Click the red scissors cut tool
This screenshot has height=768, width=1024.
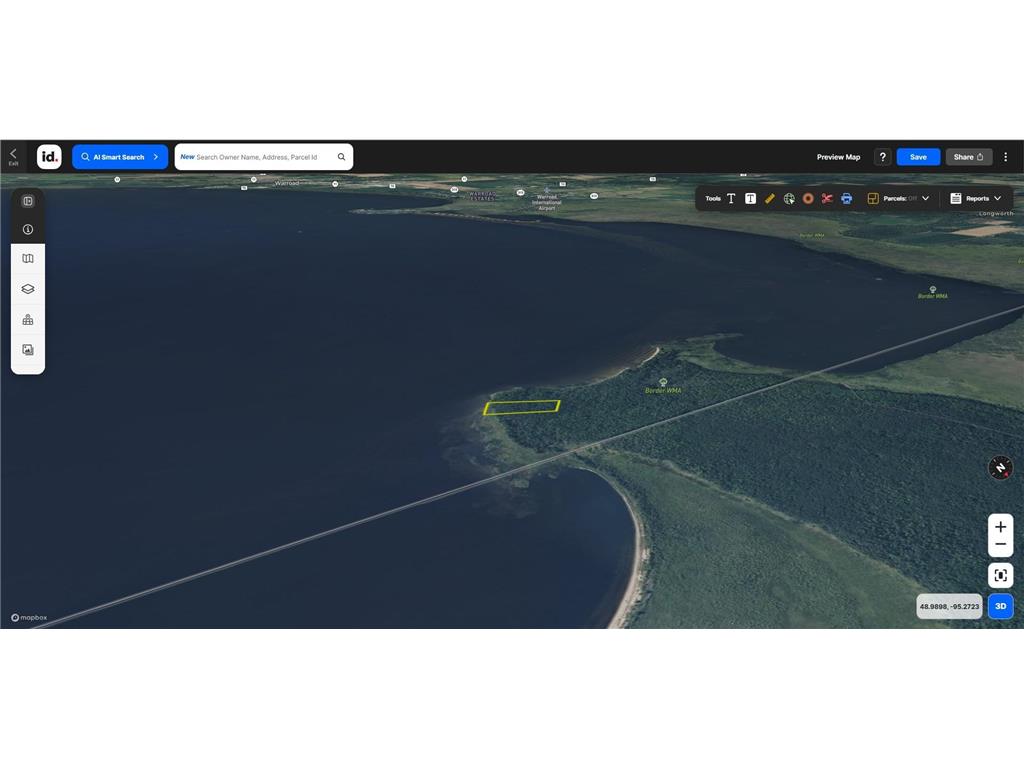pyautogui.click(x=827, y=199)
